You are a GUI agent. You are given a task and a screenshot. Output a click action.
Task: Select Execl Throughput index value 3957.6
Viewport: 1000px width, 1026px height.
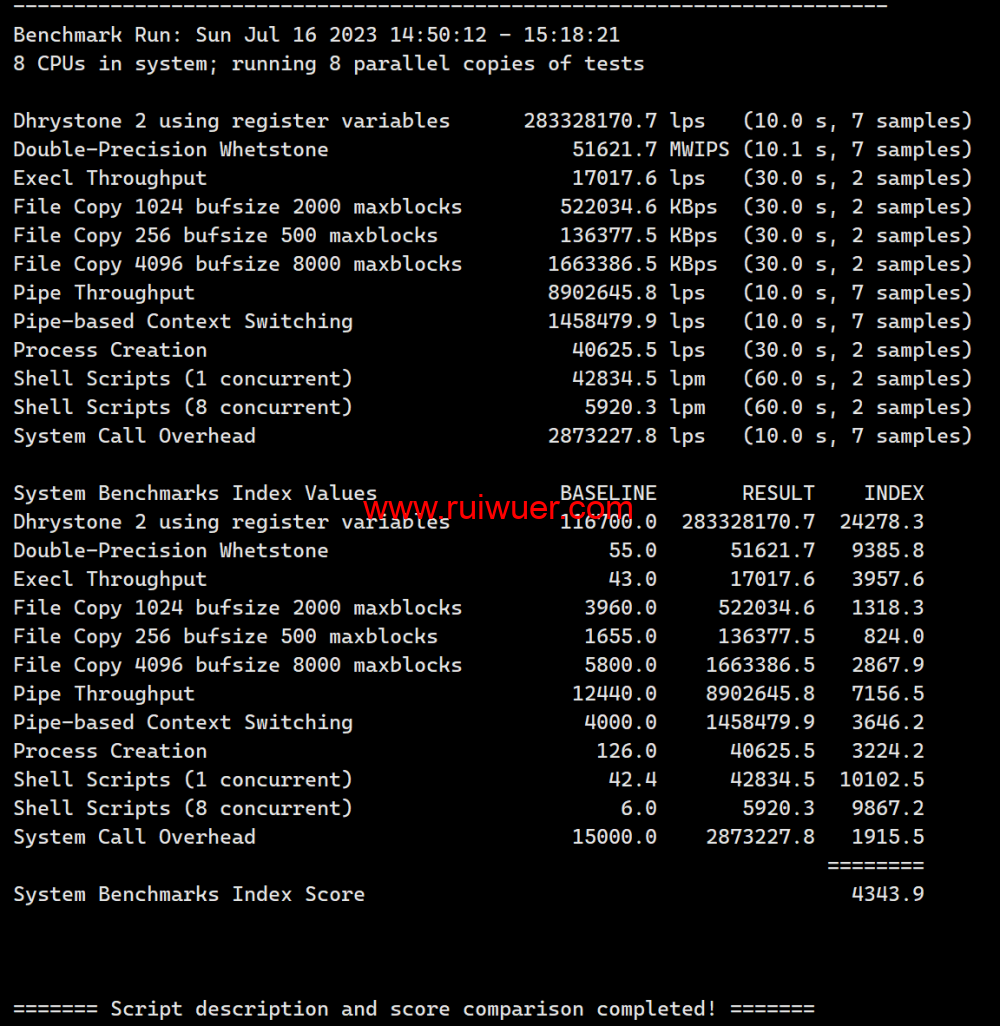887,579
